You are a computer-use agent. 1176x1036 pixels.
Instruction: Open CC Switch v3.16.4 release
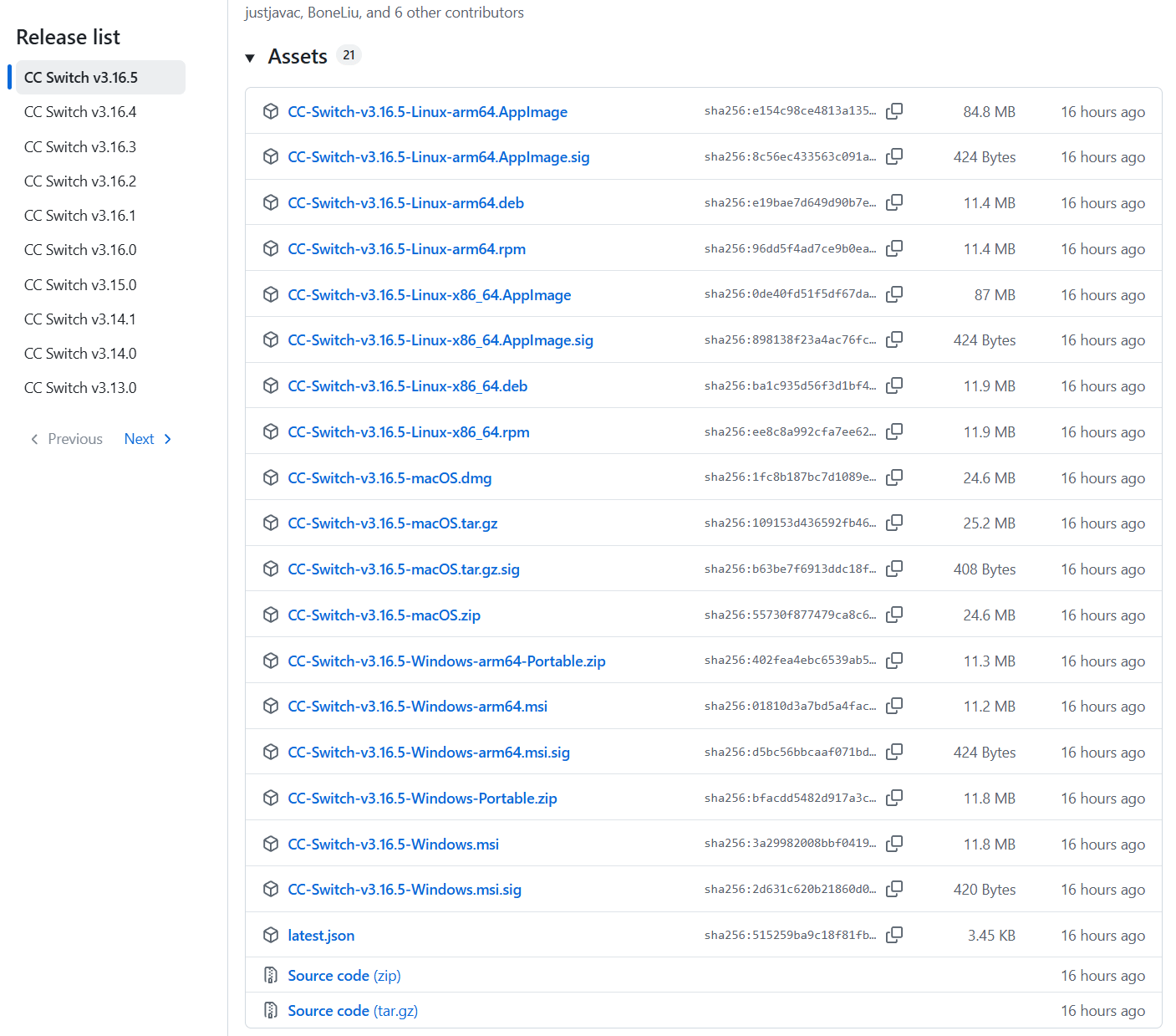(x=80, y=112)
